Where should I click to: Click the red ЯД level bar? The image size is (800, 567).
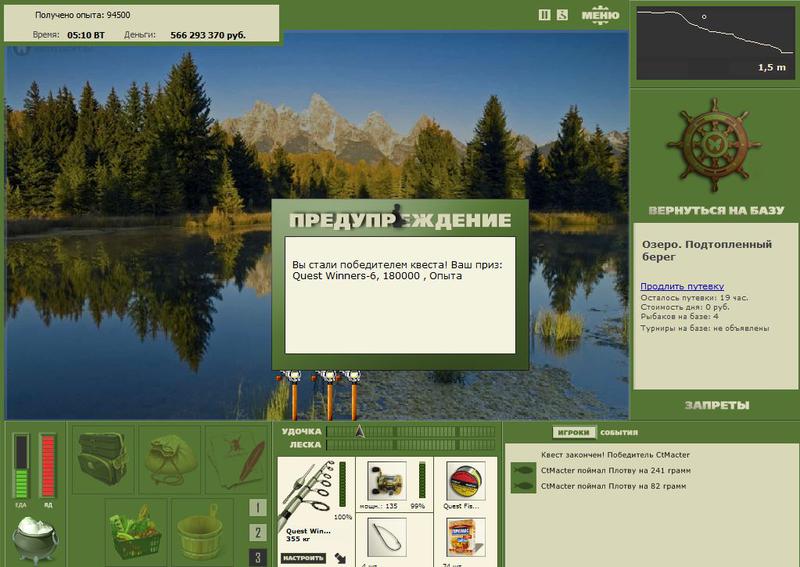click(x=47, y=466)
